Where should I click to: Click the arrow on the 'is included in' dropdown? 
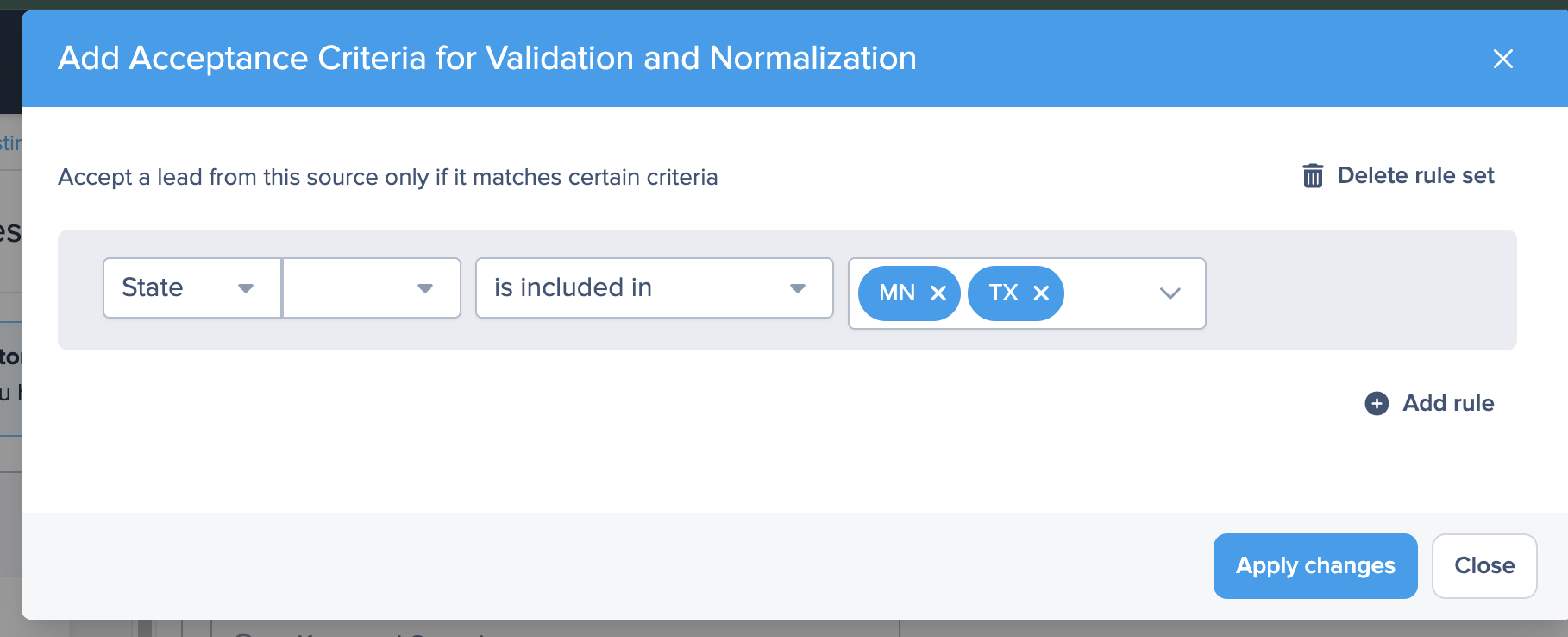tap(798, 288)
